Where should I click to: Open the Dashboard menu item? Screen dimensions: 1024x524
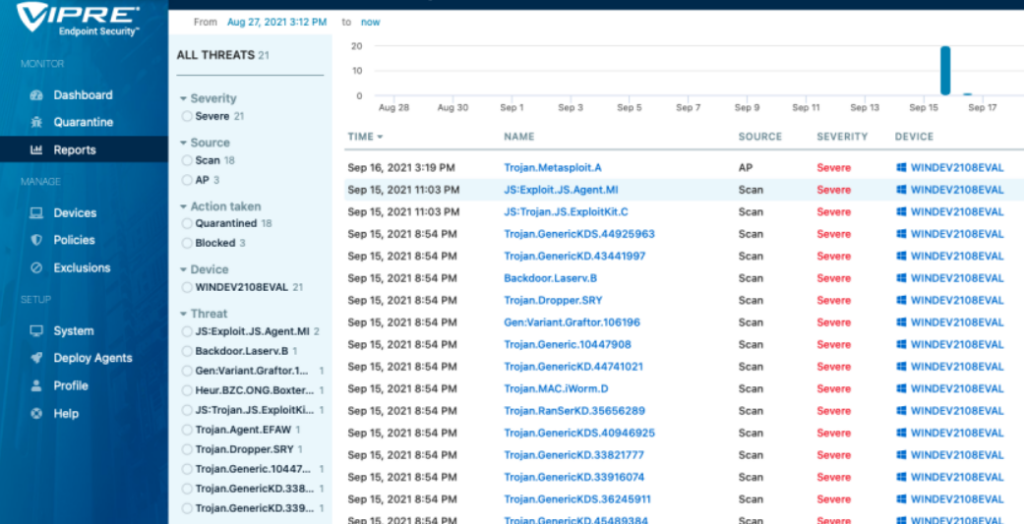pos(83,95)
